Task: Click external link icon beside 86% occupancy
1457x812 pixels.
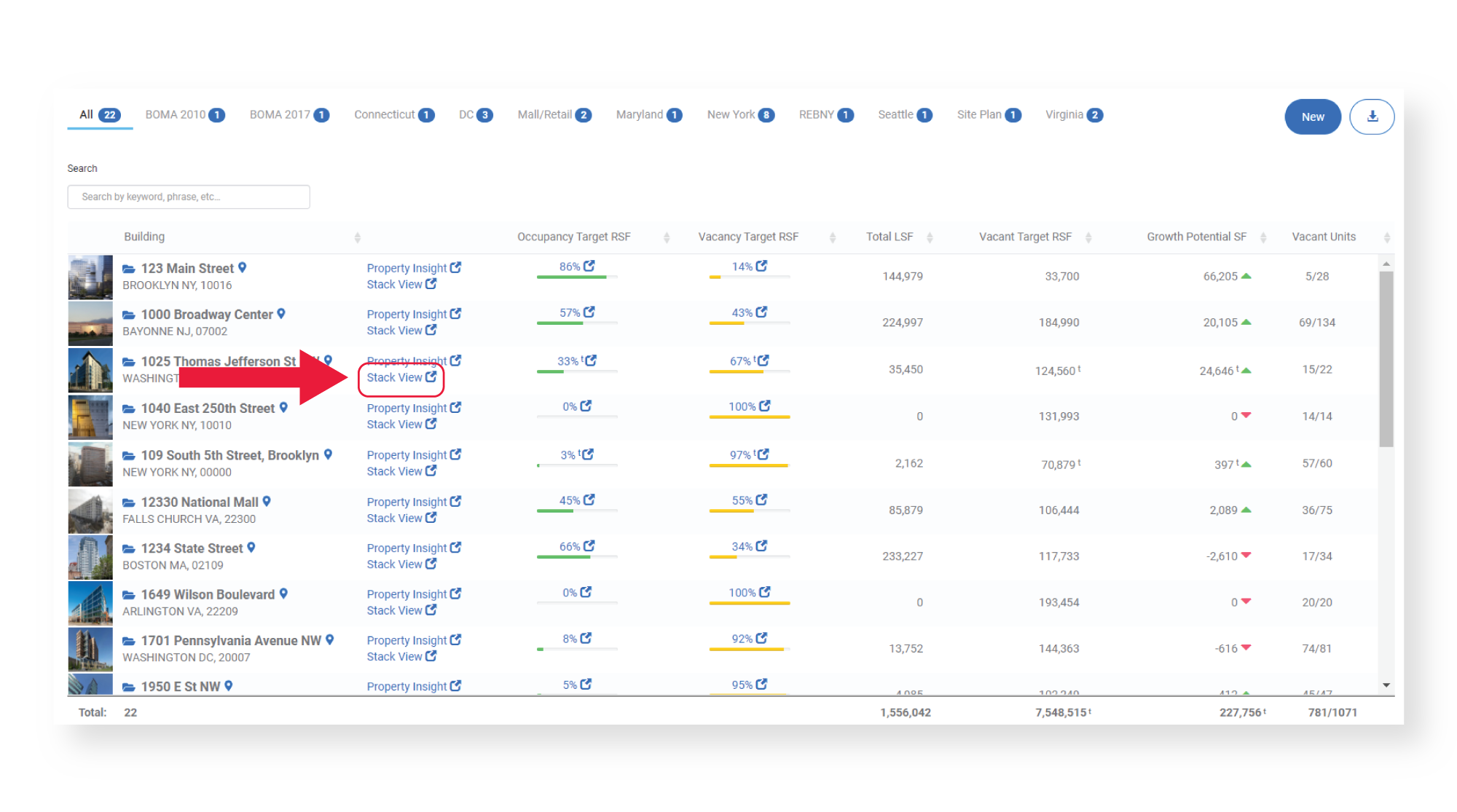Action: point(589,267)
